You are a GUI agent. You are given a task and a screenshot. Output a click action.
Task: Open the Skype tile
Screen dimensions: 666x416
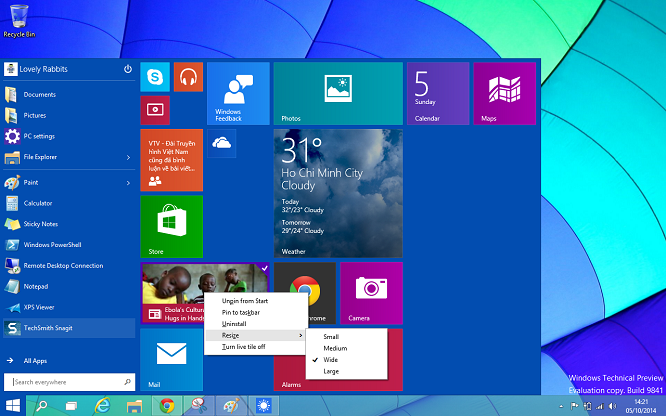(x=155, y=77)
